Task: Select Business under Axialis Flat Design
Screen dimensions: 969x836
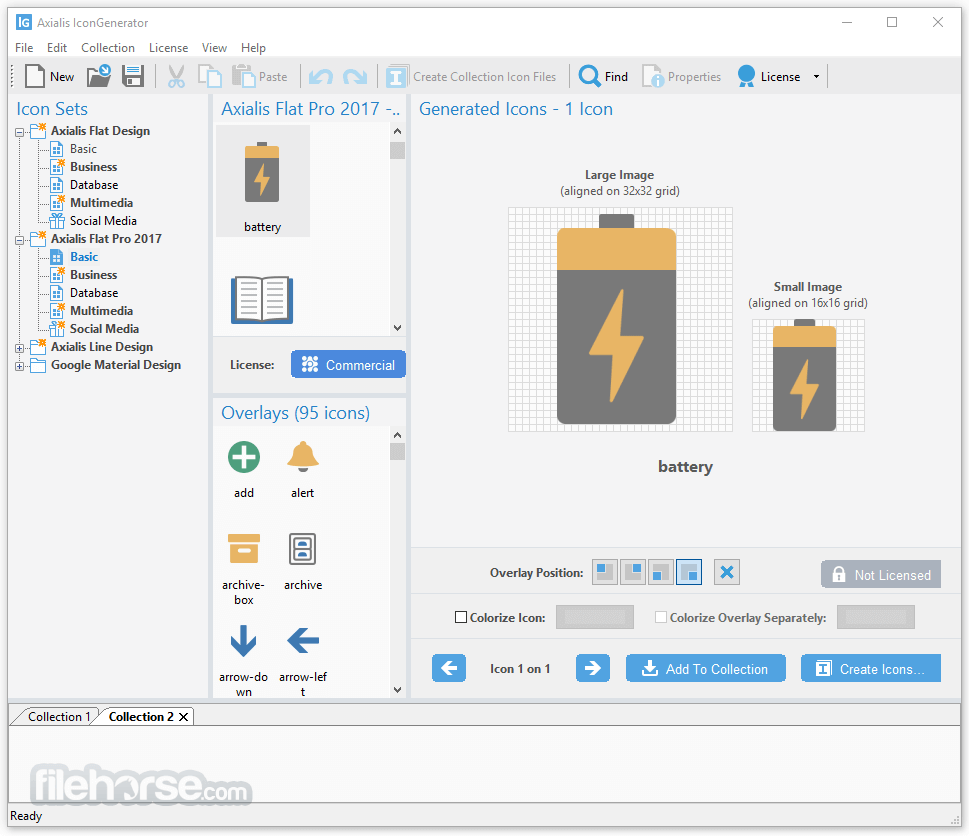Action: pos(93,167)
